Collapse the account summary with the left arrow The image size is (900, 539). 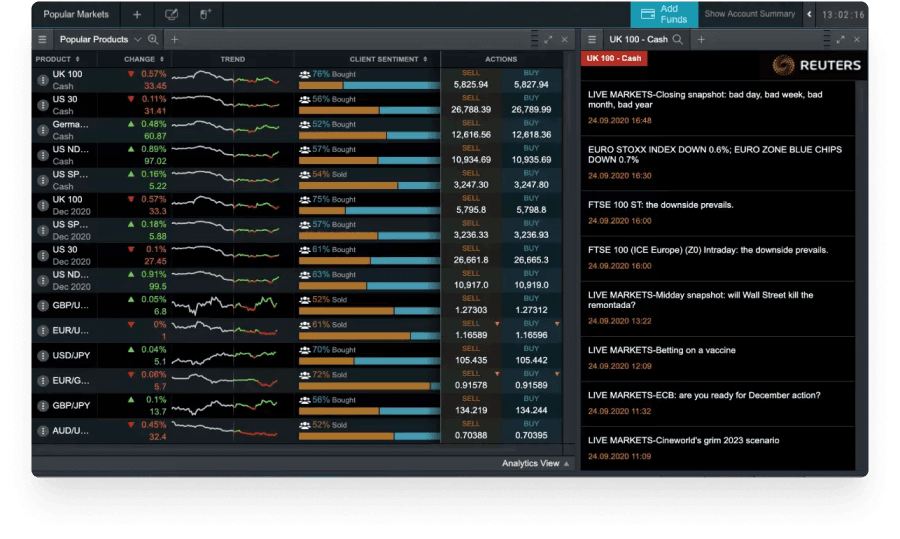point(809,15)
